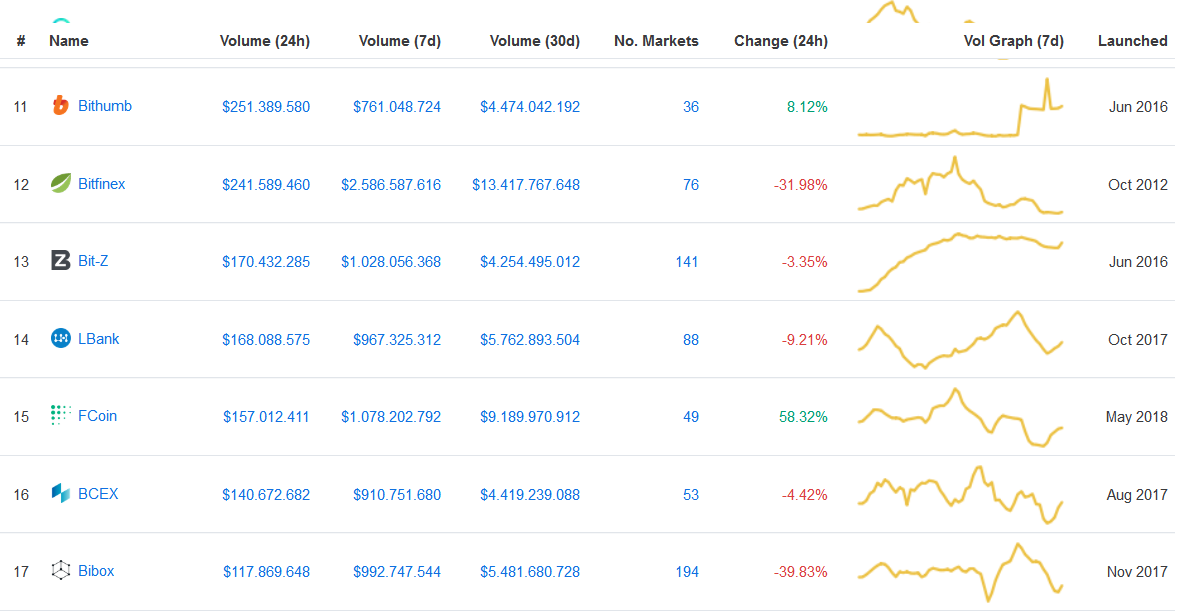The height and width of the screenshot is (611, 1193).
Task: Click the Vol Graph (7d) column header
Action: tap(1013, 41)
